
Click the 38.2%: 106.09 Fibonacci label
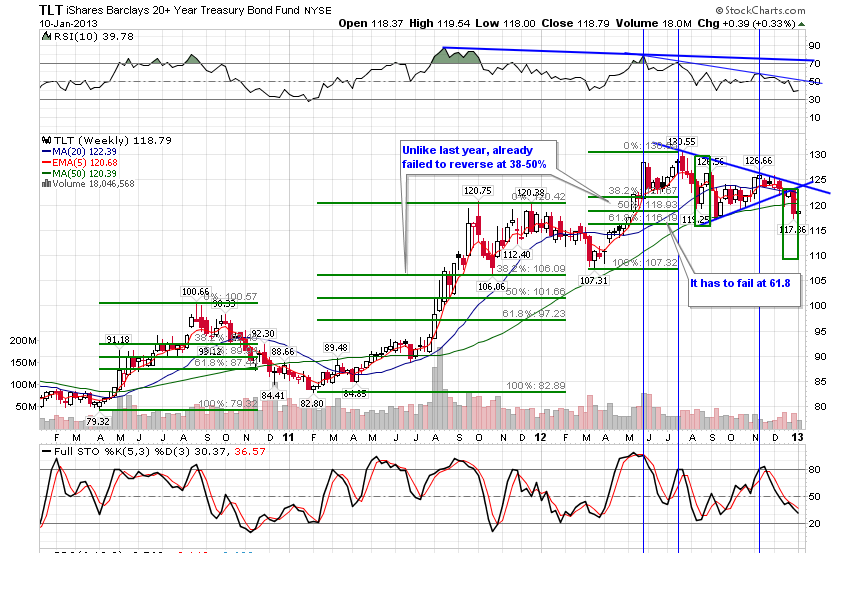pos(531,268)
